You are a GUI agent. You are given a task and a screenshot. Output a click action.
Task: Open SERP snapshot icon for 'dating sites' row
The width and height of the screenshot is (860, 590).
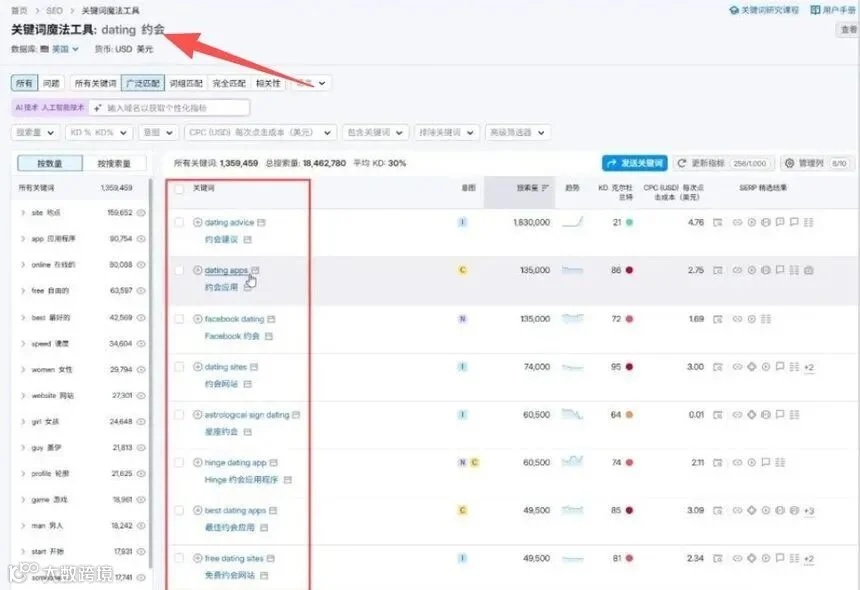tap(717, 367)
